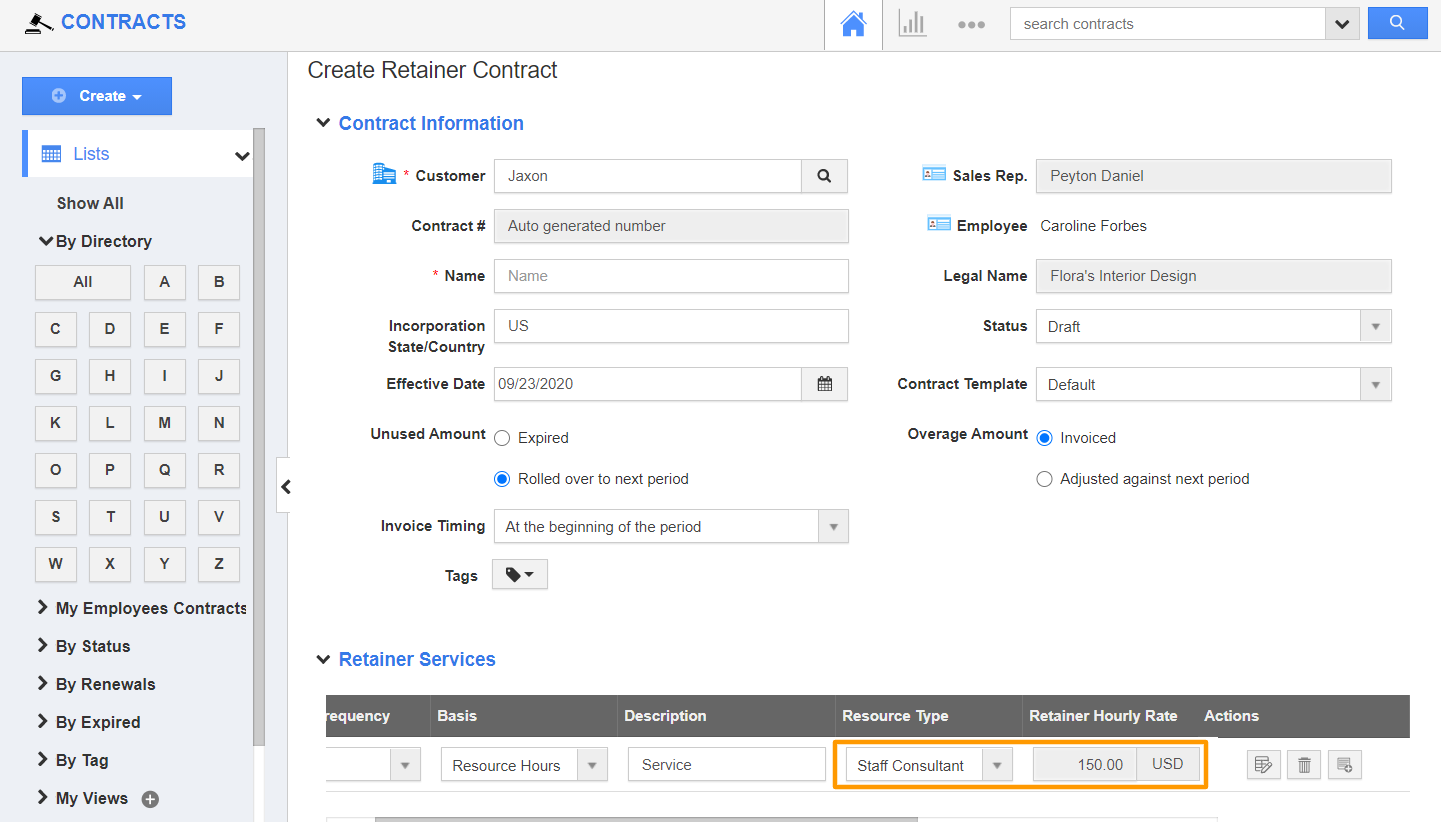Add a new retainer service row
This screenshot has width=1441, height=822.
pos(1344,764)
